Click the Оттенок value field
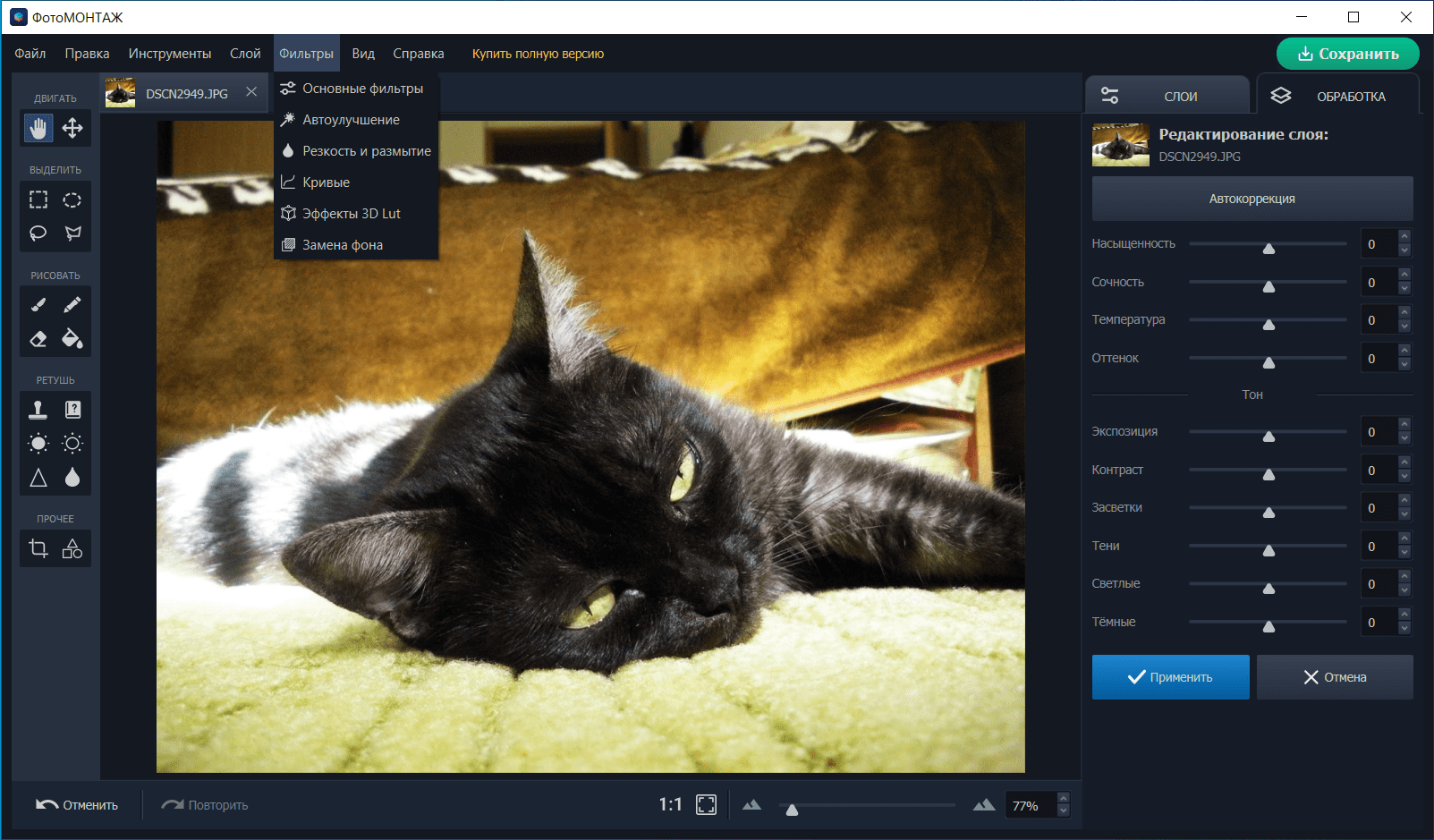Screen dimensions: 1434x840 1378,359
